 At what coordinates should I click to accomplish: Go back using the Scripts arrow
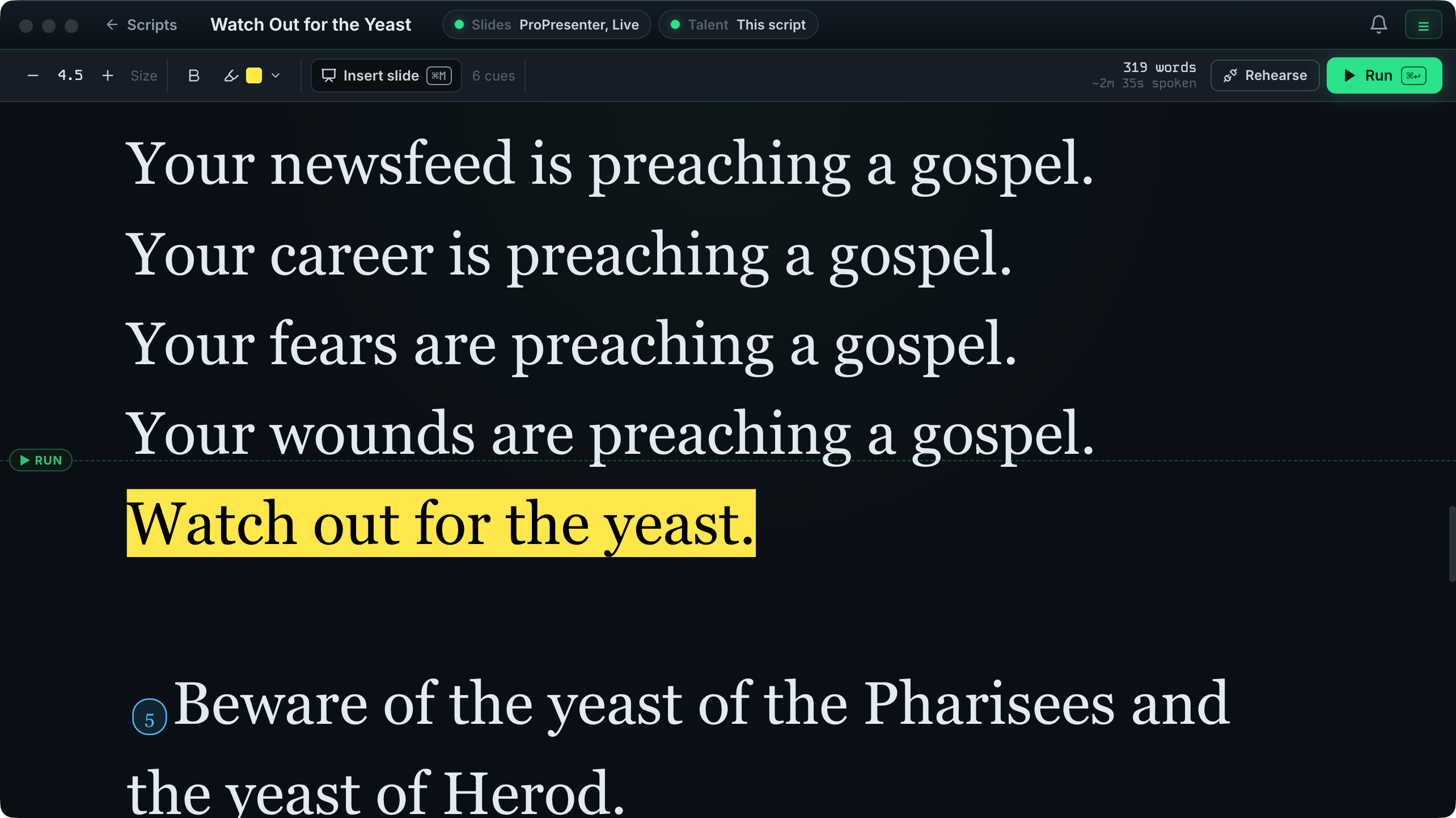pyautogui.click(x=142, y=25)
